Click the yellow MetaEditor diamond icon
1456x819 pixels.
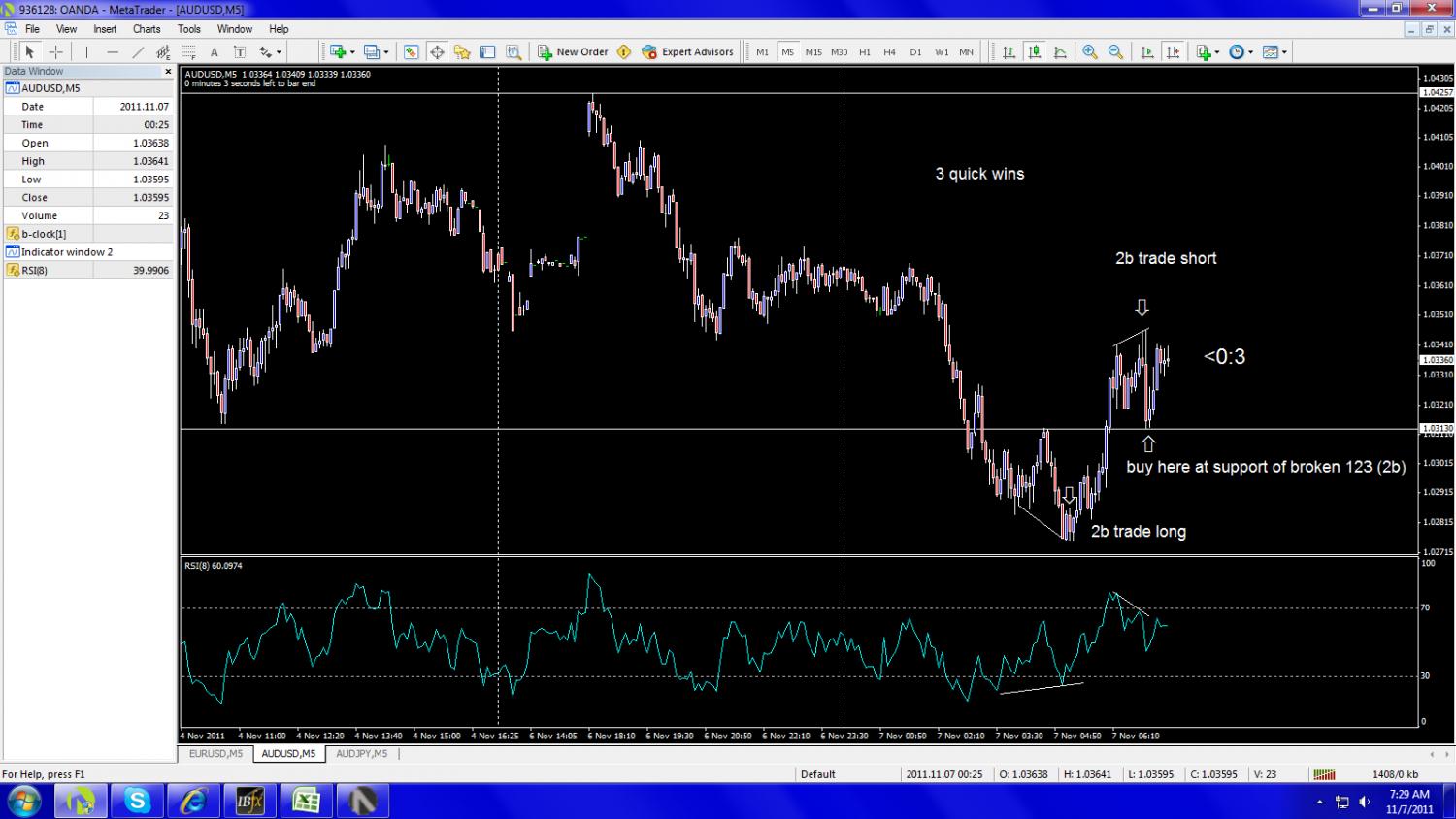(624, 51)
